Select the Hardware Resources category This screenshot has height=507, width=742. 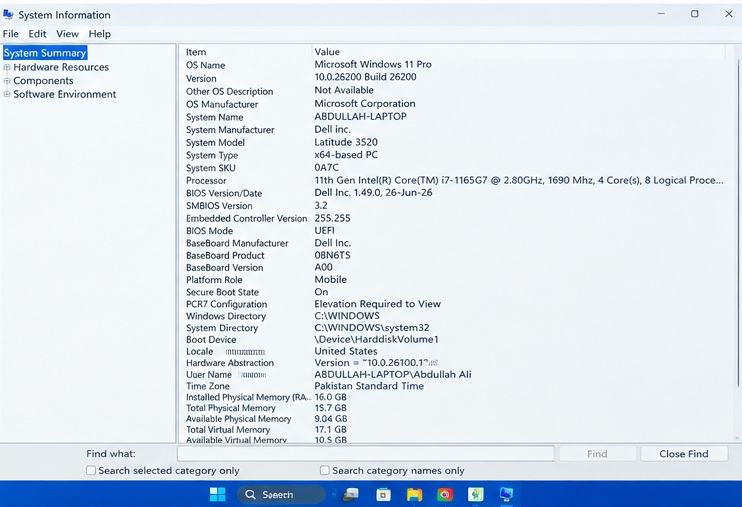pyautogui.click(x=61, y=67)
